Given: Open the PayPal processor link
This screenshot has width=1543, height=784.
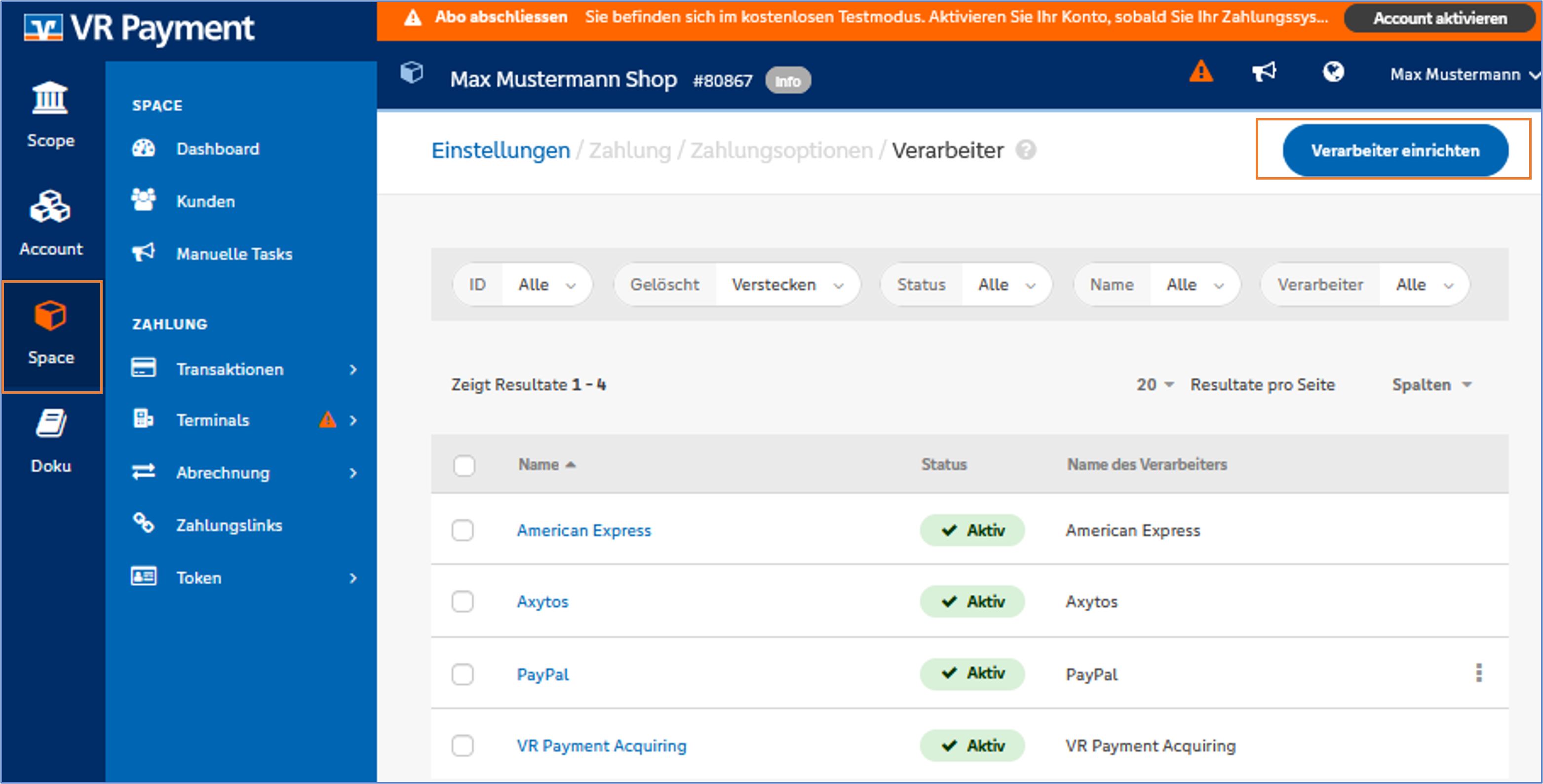Looking at the screenshot, I should pos(542,674).
